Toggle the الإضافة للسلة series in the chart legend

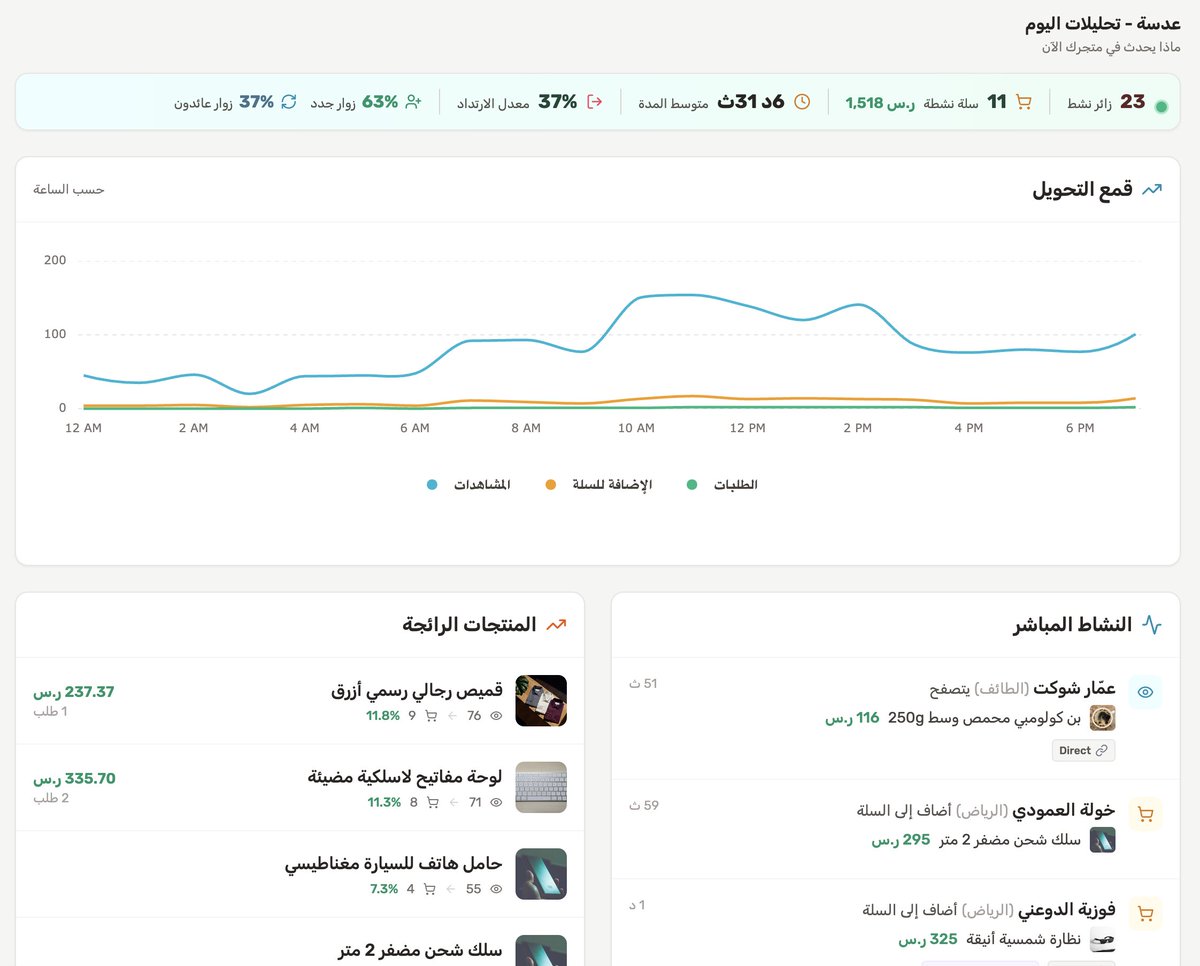click(598, 485)
